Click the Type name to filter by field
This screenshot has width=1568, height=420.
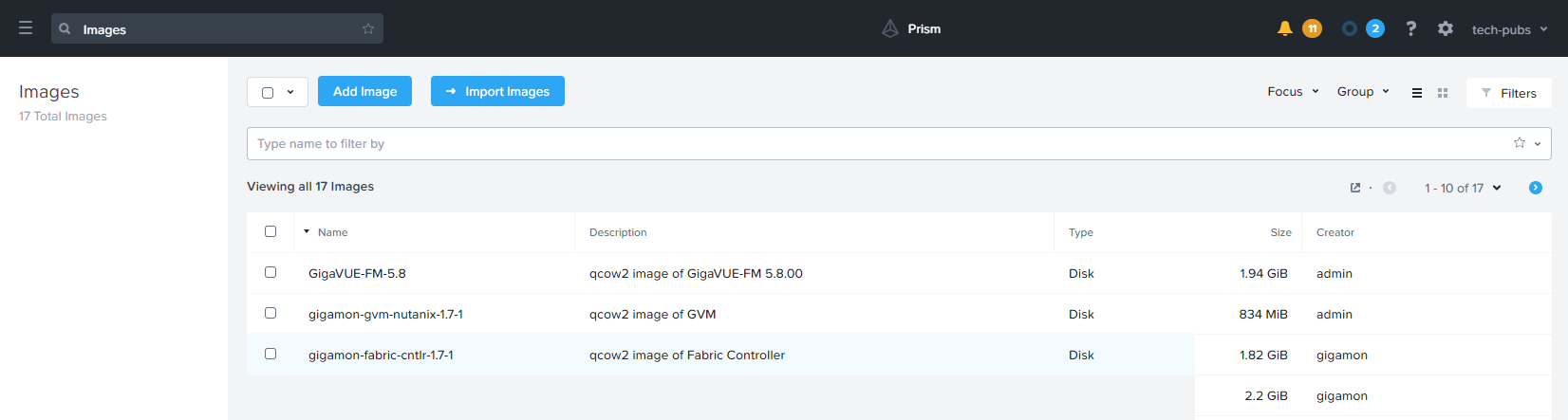(x=899, y=143)
